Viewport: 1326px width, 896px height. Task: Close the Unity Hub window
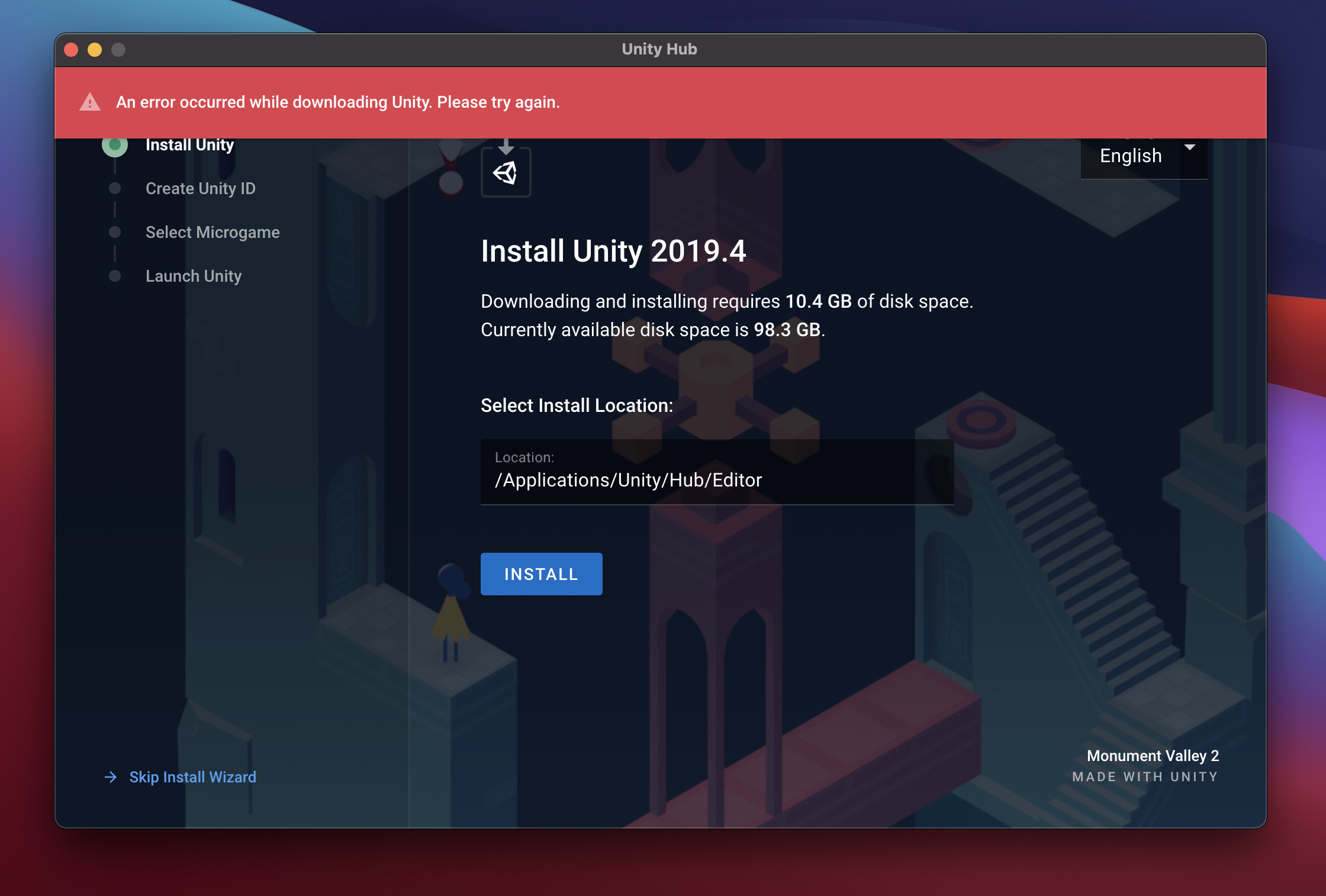coord(71,50)
